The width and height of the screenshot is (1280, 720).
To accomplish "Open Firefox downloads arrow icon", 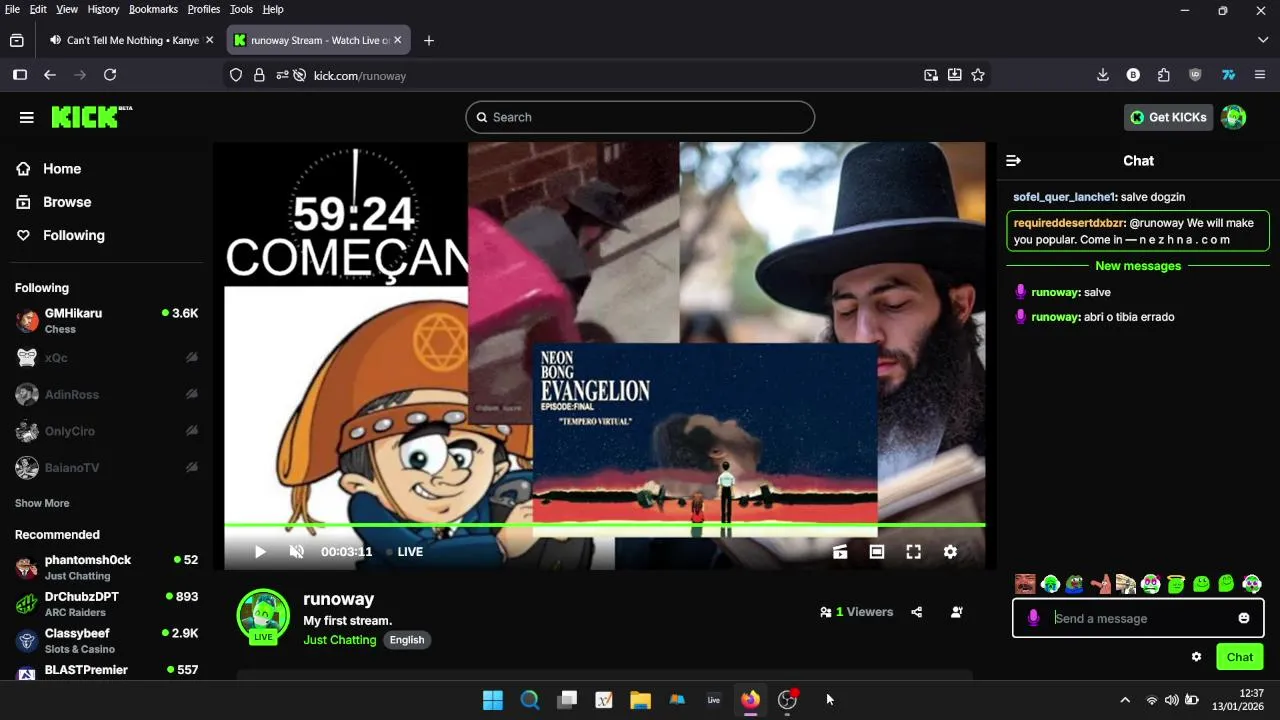I will click(x=1103, y=75).
